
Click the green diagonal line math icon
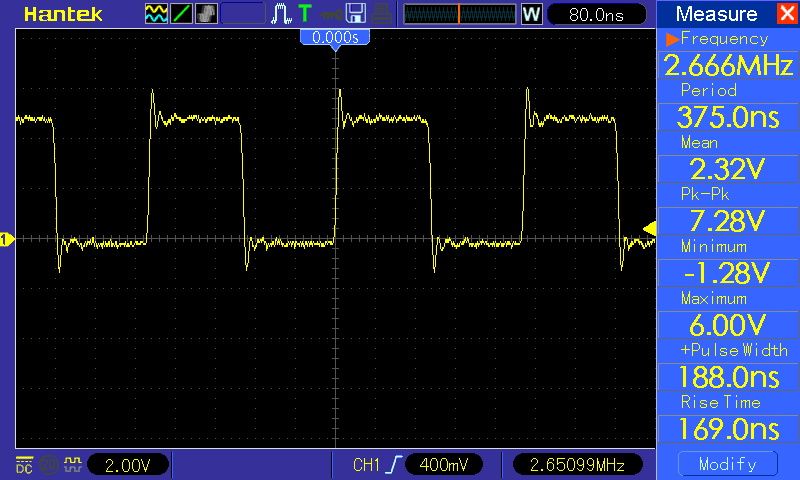pos(181,14)
